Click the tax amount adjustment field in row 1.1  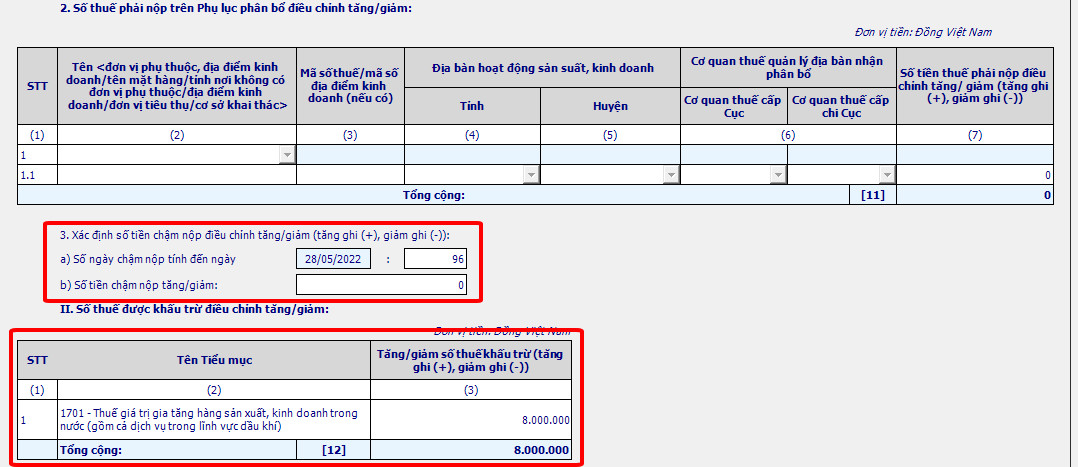(x=974, y=175)
